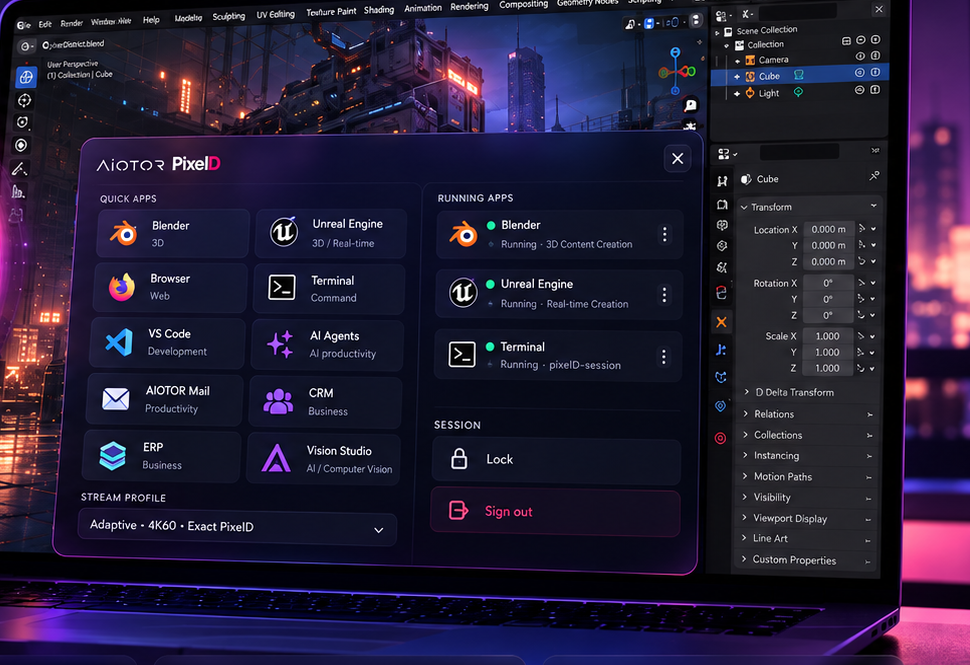The height and width of the screenshot is (665, 970).
Task: Toggle visibility eye for Camera in outliner
Action: click(860, 56)
